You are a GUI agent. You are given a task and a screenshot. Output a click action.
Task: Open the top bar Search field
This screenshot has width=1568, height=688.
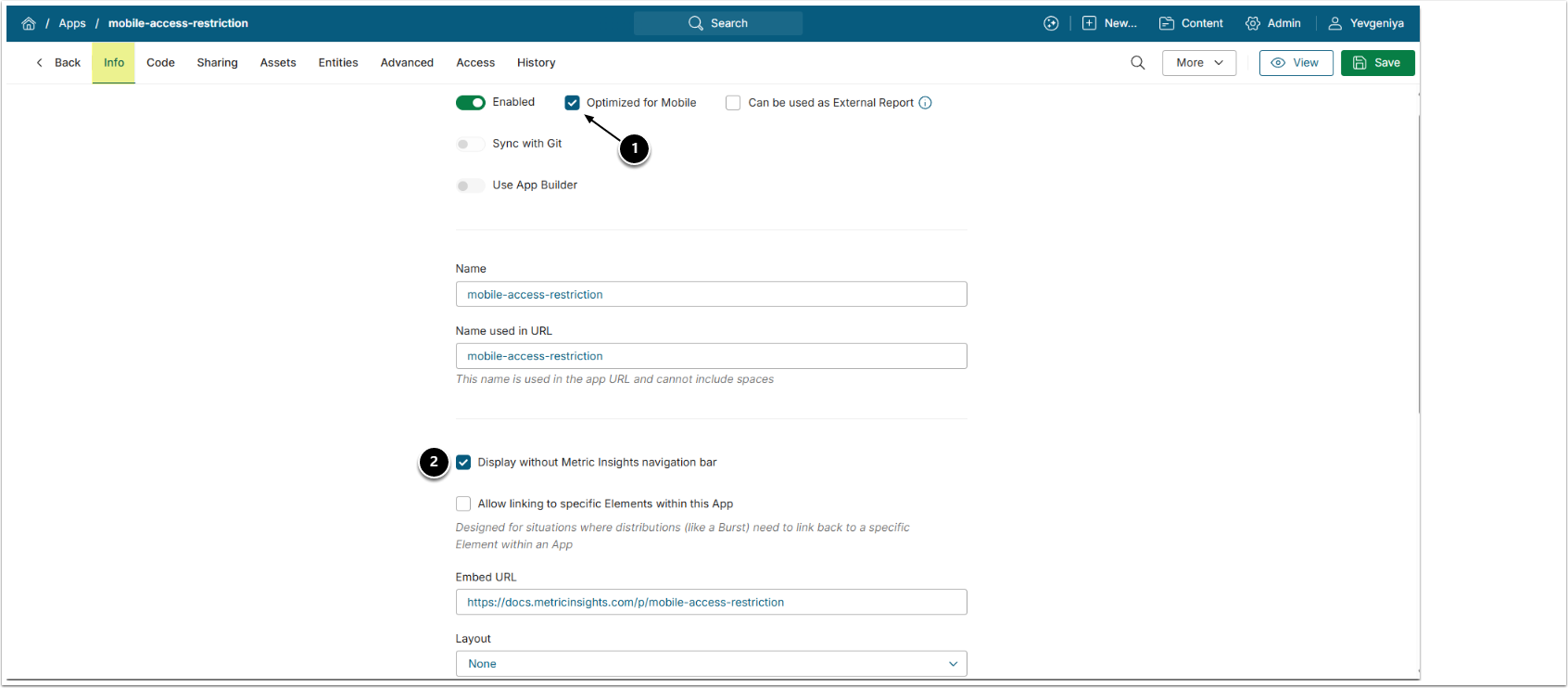pyautogui.click(x=718, y=23)
